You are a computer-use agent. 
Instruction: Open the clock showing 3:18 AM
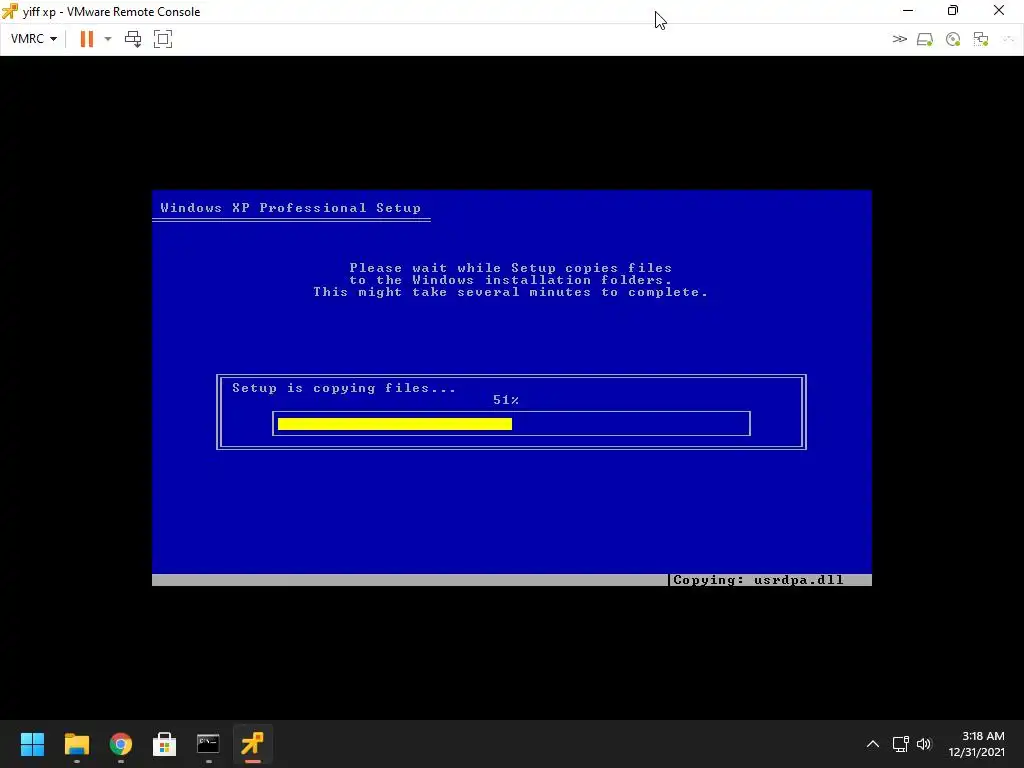pyautogui.click(x=976, y=744)
